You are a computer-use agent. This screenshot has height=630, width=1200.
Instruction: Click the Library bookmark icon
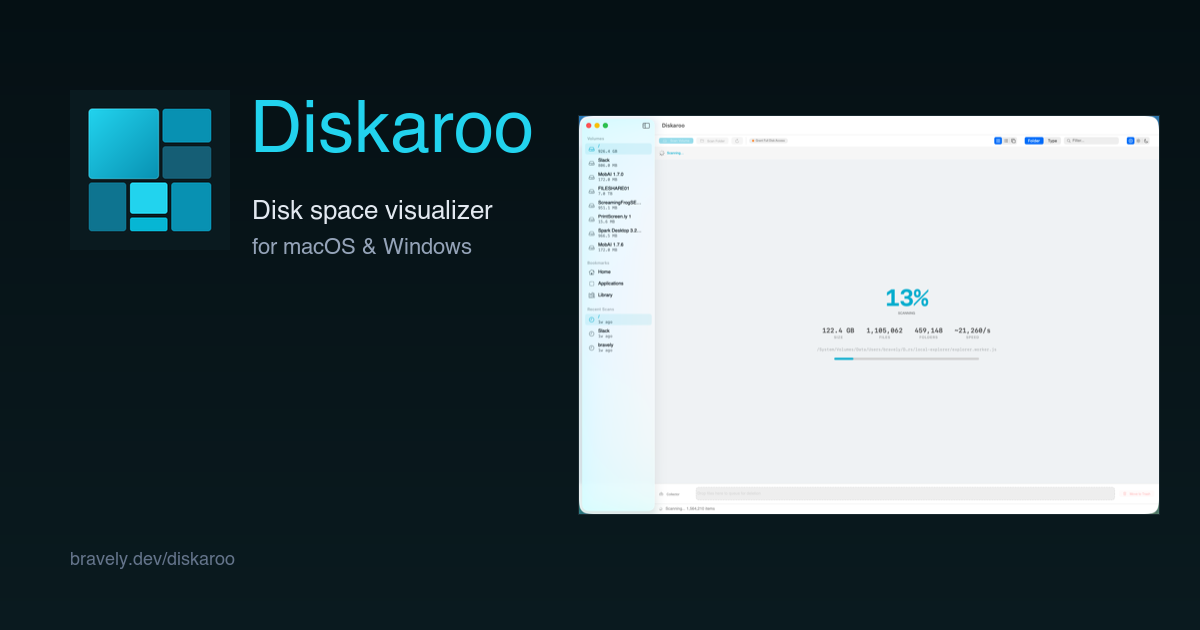tap(592, 295)
